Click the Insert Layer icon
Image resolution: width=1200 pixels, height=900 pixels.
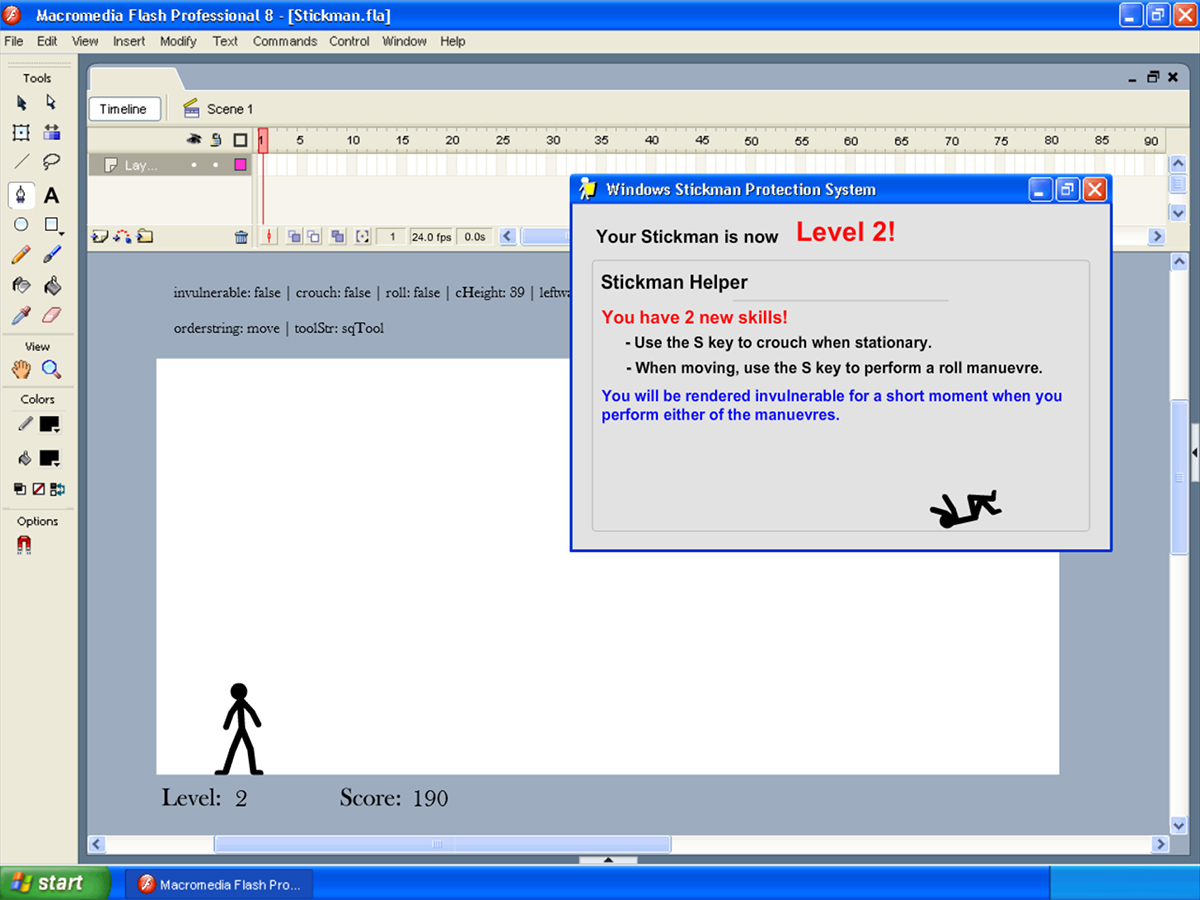coord(100,237)
